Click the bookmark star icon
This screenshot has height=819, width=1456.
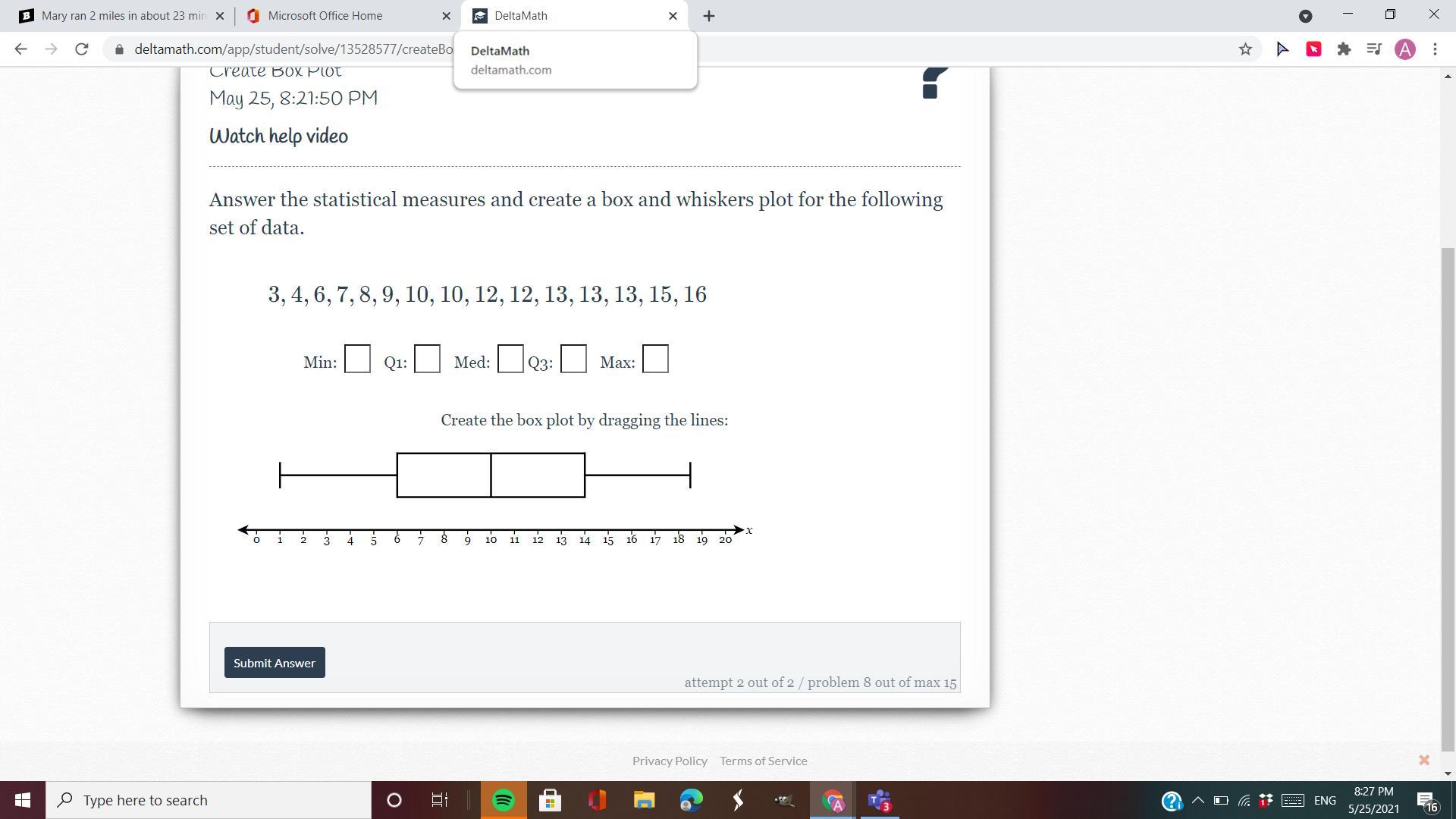tap(1245, 49)
